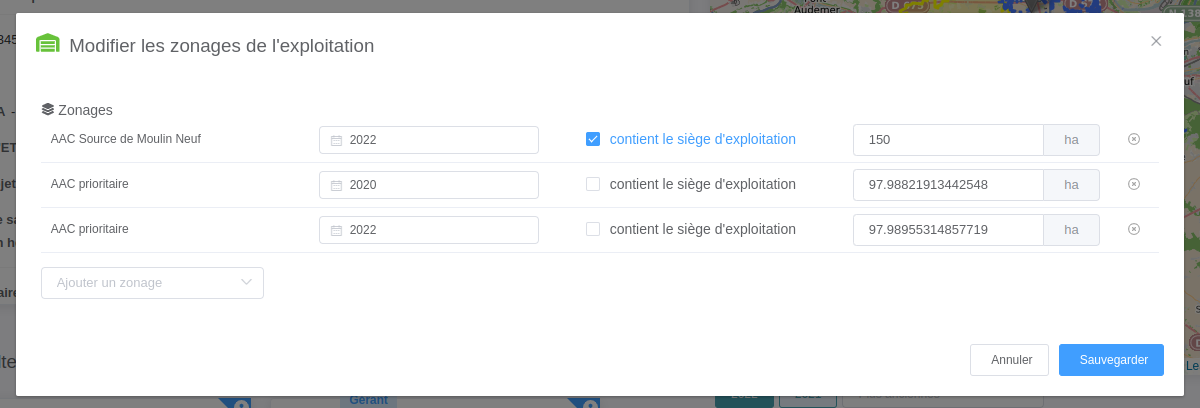This screenshot has height=408, width=1200.
Task: Click the Annuler button
Action: pyautogui.click(x=1009, y=360)
